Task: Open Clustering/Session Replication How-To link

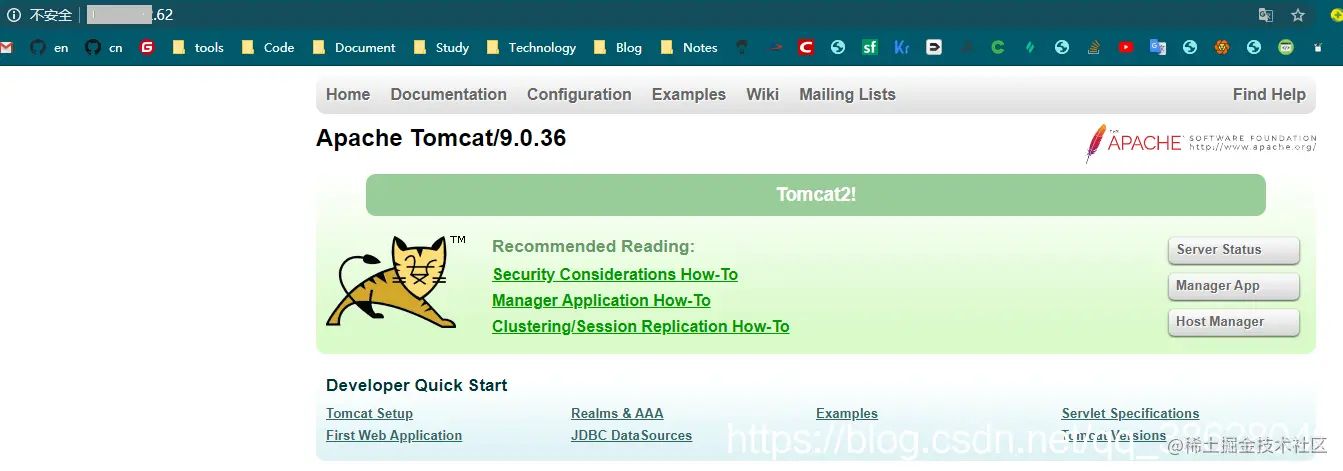Action: coord(641,326)
